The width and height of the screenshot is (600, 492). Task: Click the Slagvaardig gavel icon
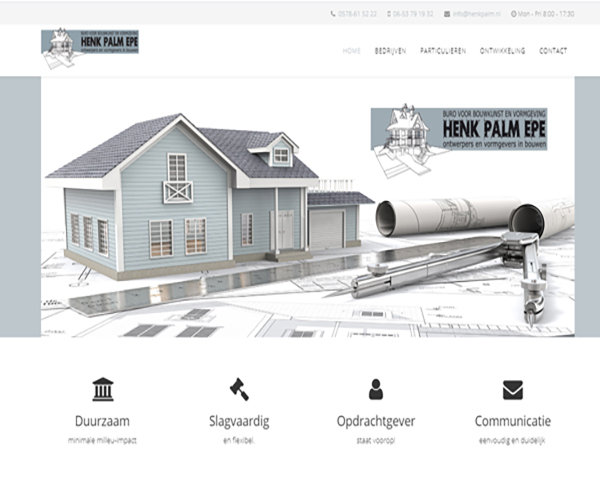point(239,389)
